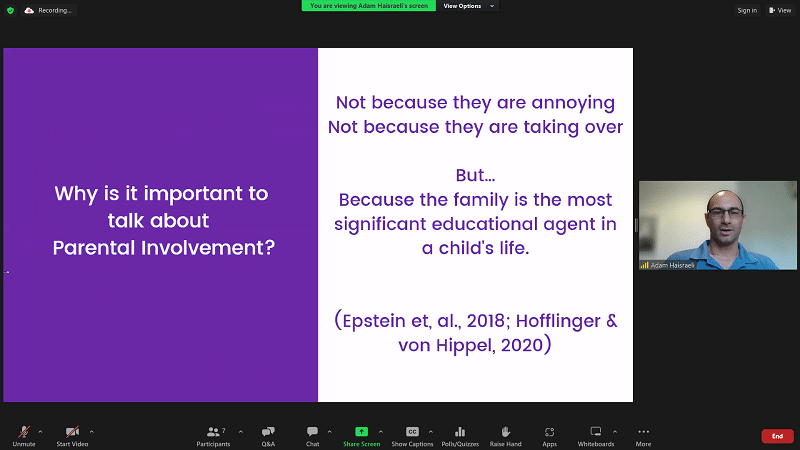Viewport: 800px width, 450px height.
Task: Open the View Options dropdown
Action: point(468,6)
